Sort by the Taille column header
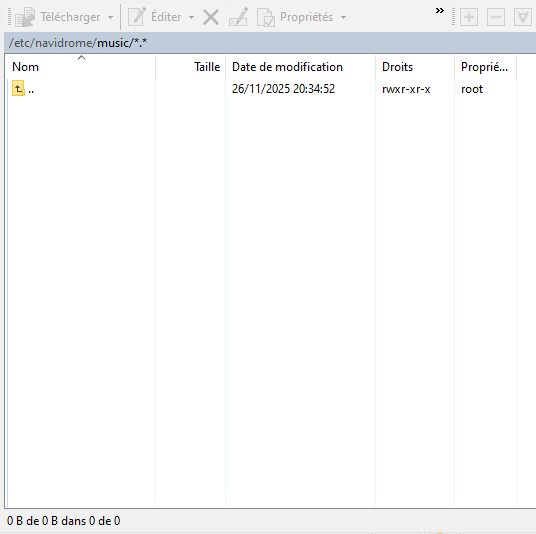 coord(190,67)
